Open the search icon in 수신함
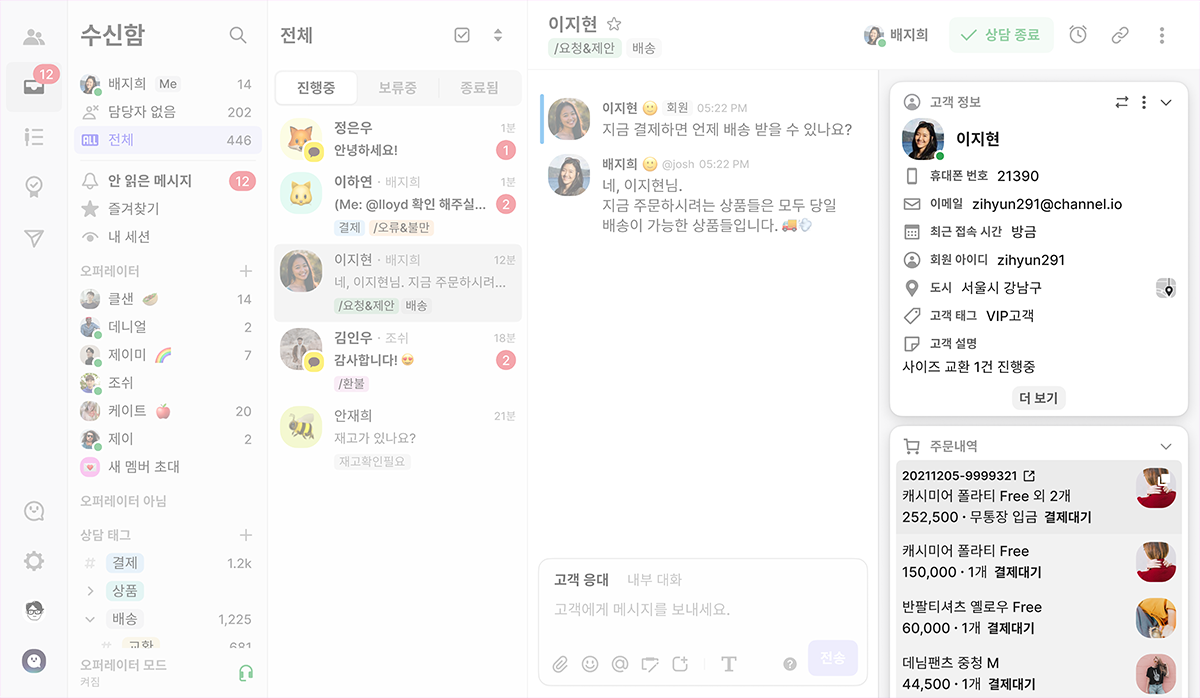The height and width of the screenshot is (698, 1200). coord(238,35)
